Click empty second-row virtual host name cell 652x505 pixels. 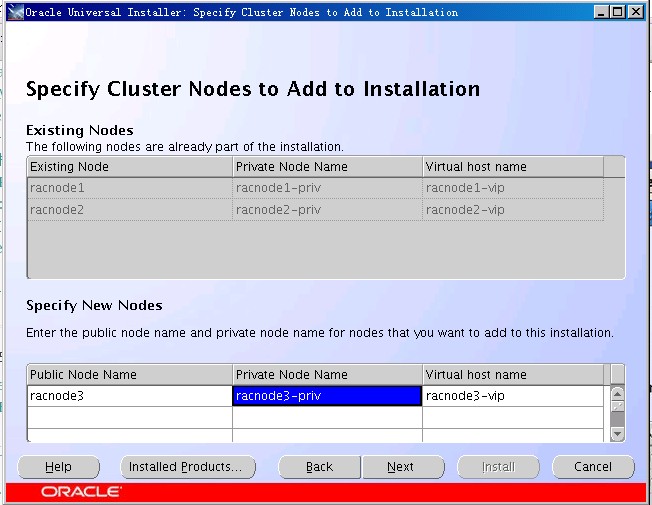click(513, 417)
